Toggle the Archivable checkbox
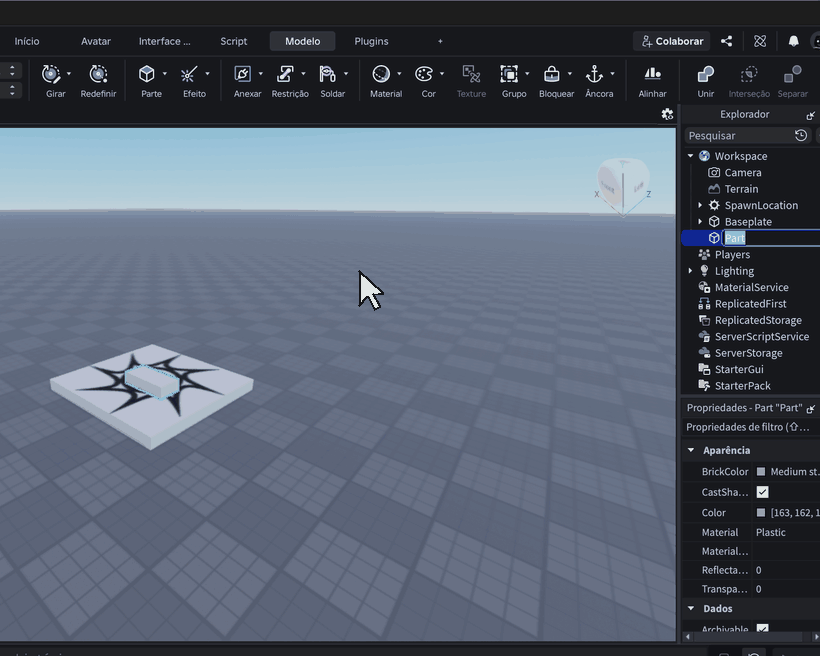Viewport: 820px width, 656px height. click(x=762, y=628)
